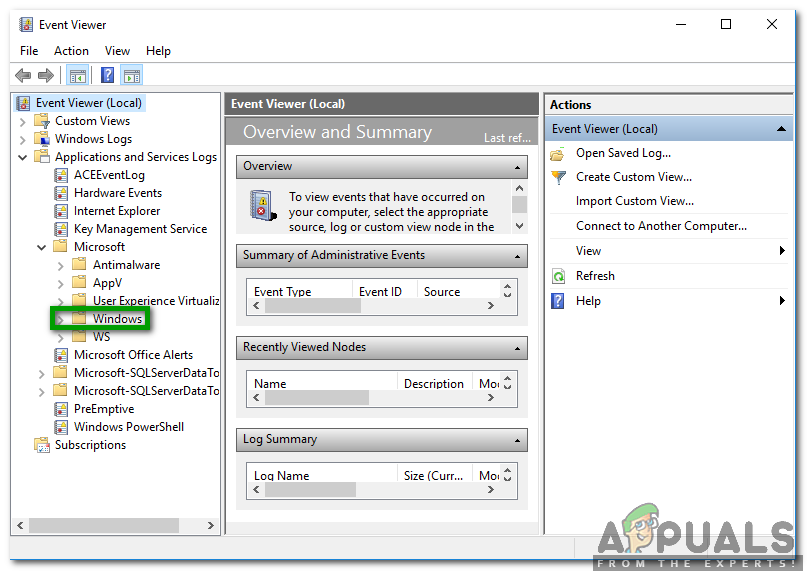
Task: Toggle the Show/Hide Action Pane toolbar icon
Action: [132, 76]
